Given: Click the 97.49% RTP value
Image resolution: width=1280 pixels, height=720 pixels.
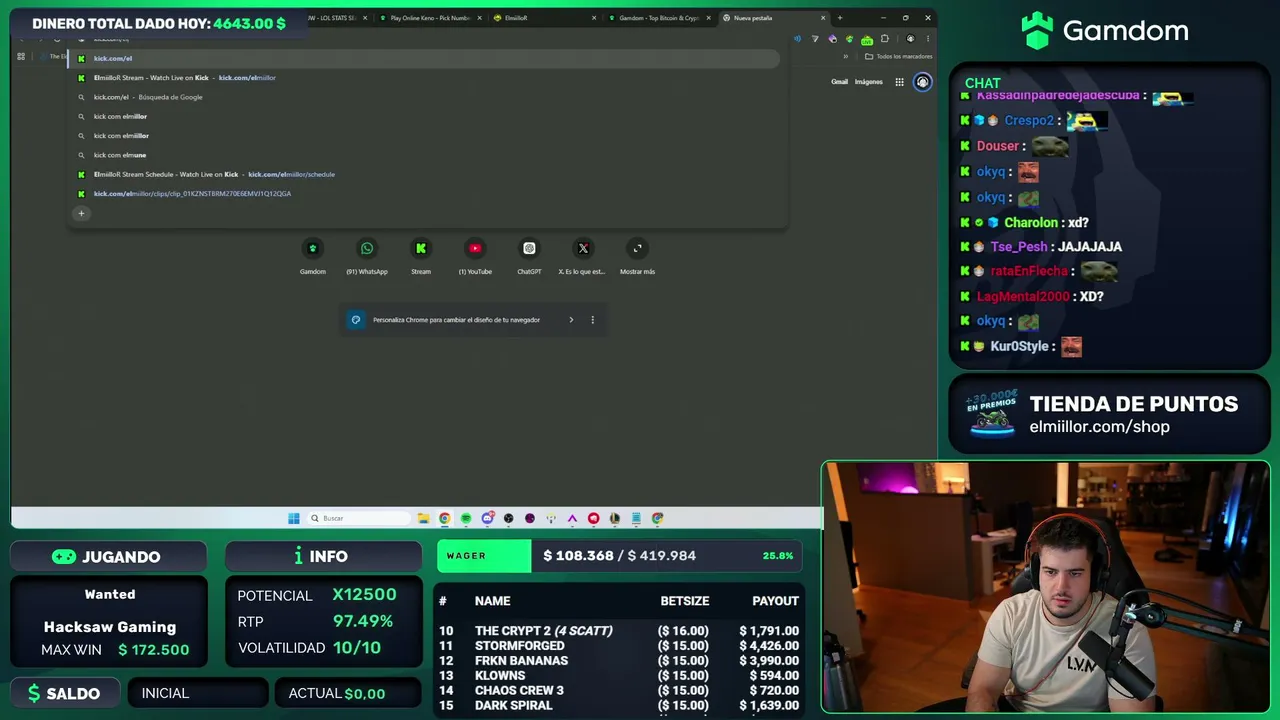Looking at the screenshot, I should coord(362,621).
